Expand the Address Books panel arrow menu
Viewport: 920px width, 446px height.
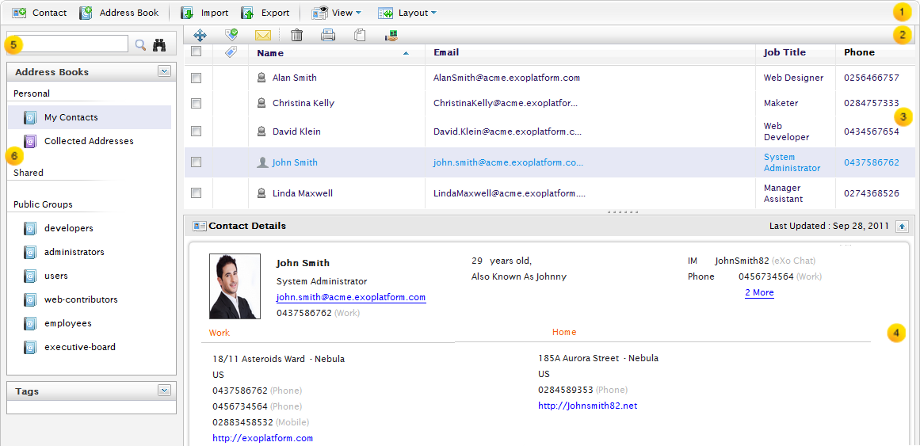[164, 72]
